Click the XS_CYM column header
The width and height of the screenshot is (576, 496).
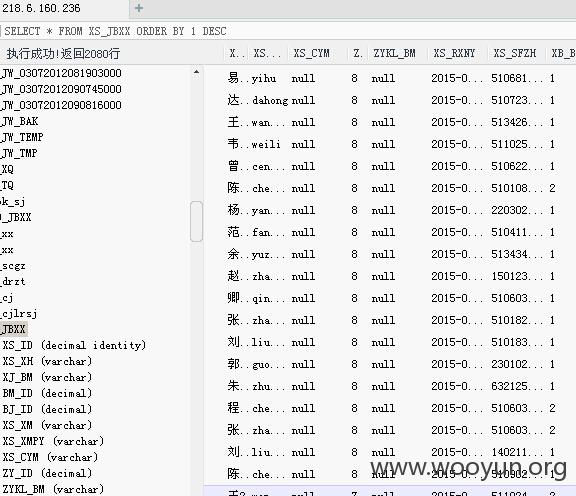[311, 54]
